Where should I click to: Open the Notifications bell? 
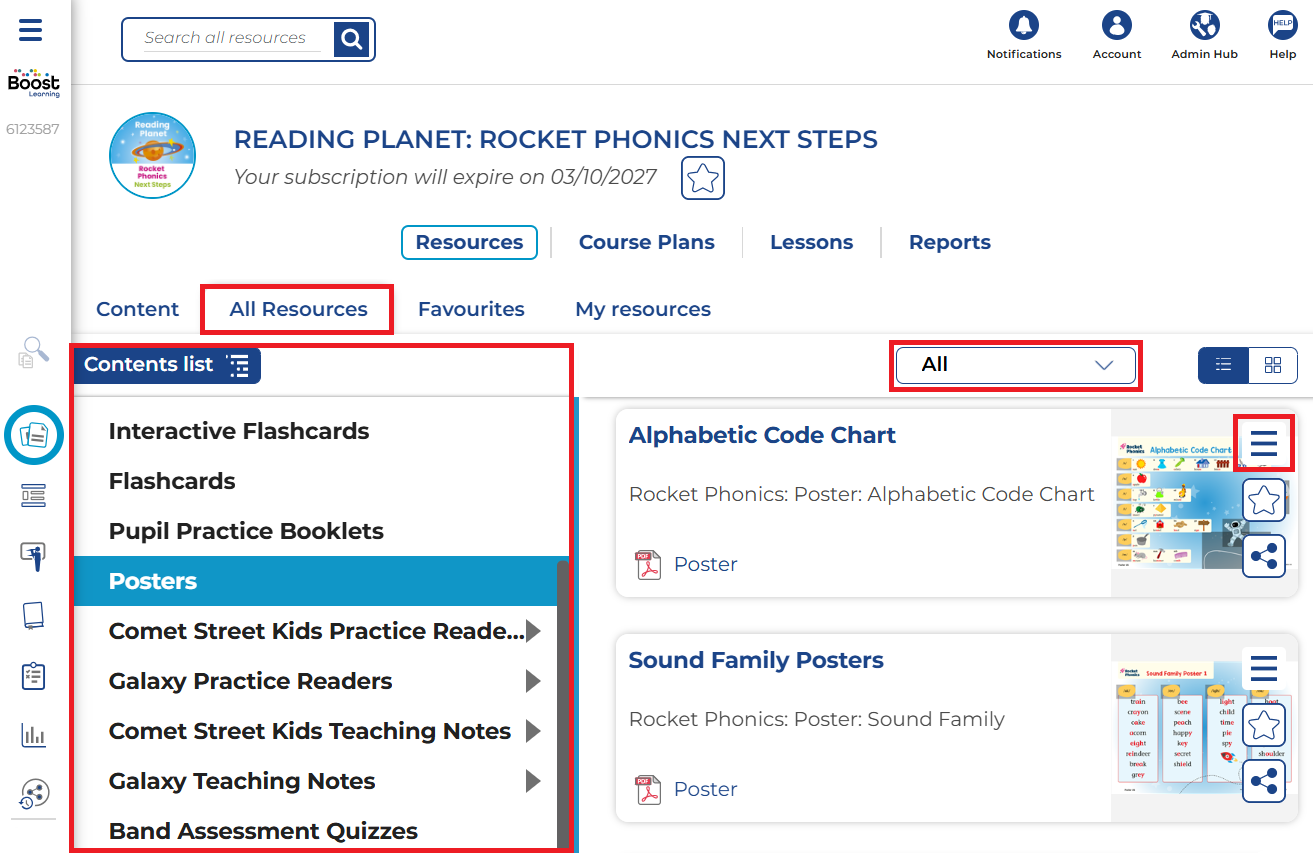(x=1023, y=26)
